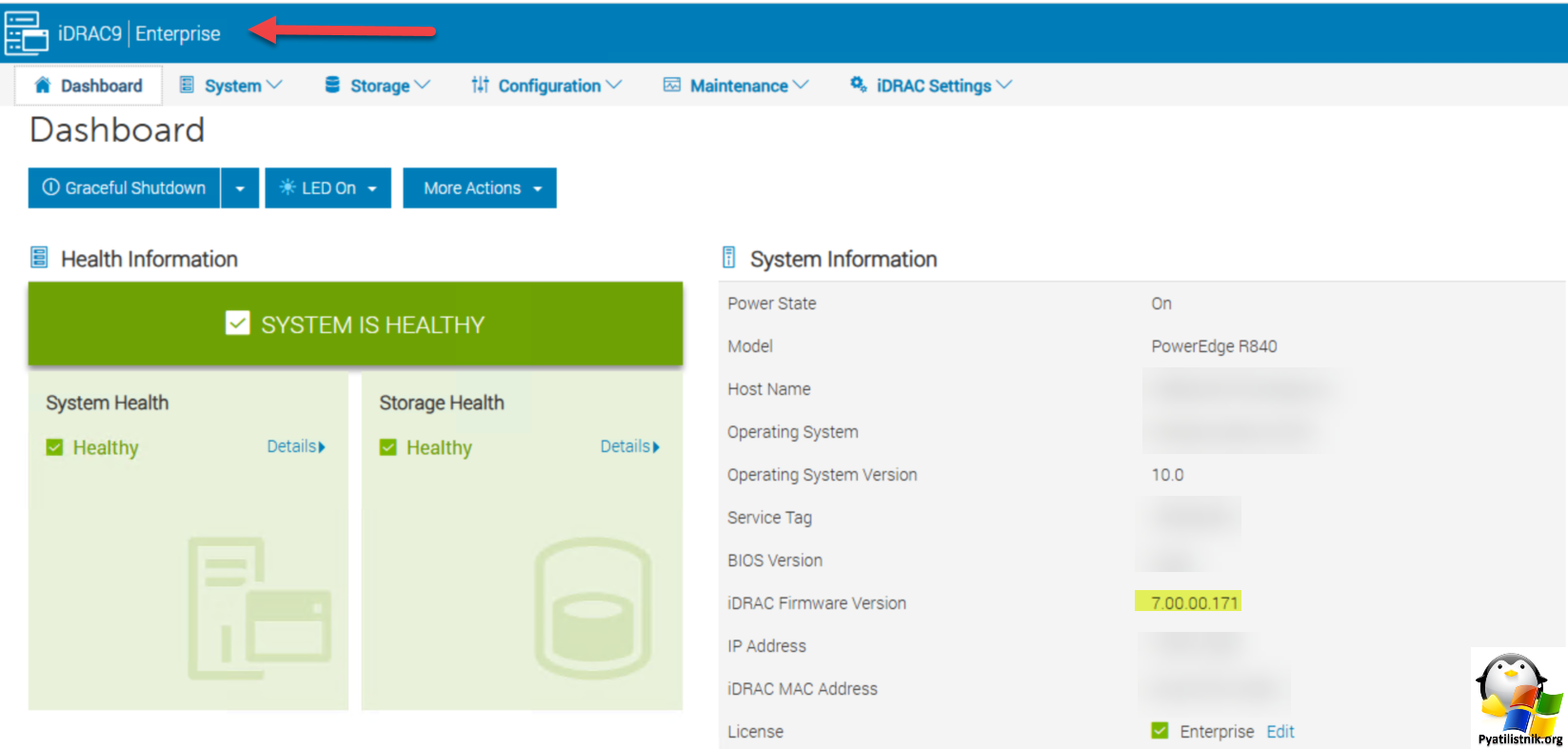
Task: Click the System Health card title
Action: click(x=108, y=403)
